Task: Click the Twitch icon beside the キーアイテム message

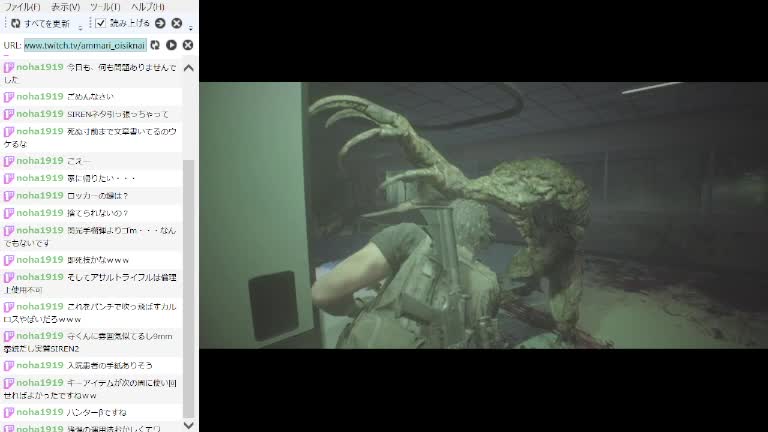Action: pos(9,383)
